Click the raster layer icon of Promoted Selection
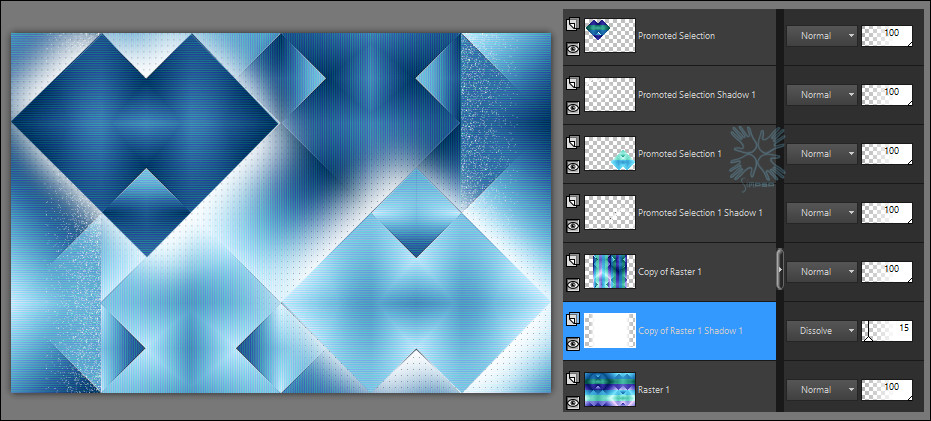 click(x=573, y=24)
